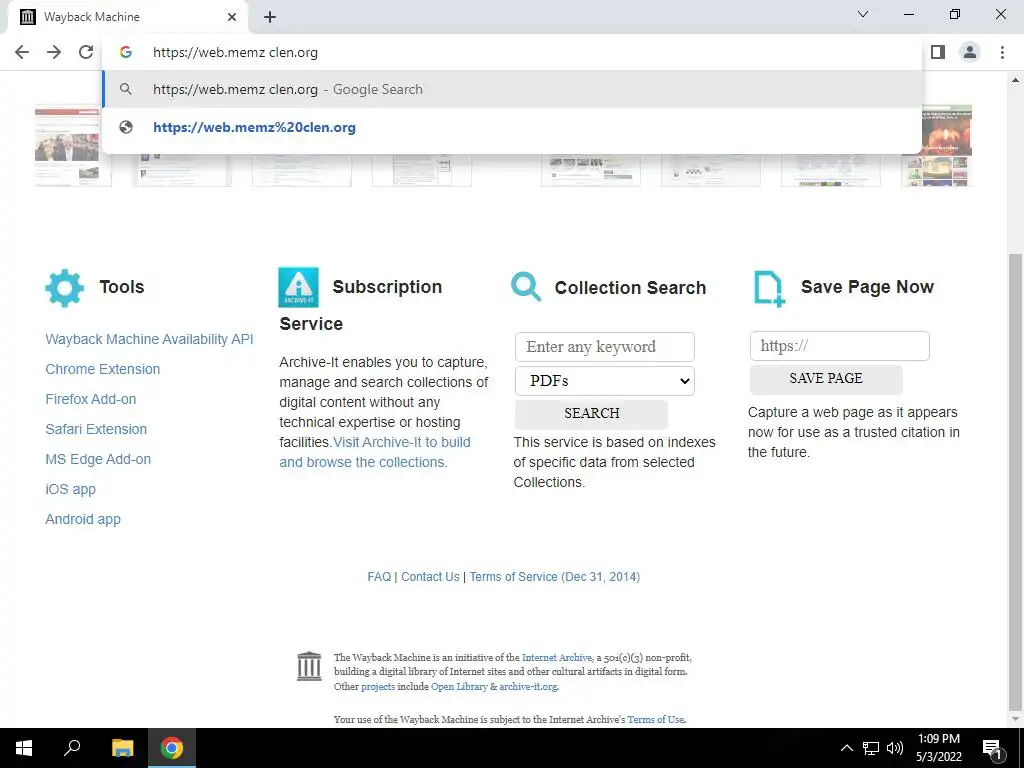Open Terms of Service (Dec 31, 2014)
1024x768 pixels.
(554, 577)
